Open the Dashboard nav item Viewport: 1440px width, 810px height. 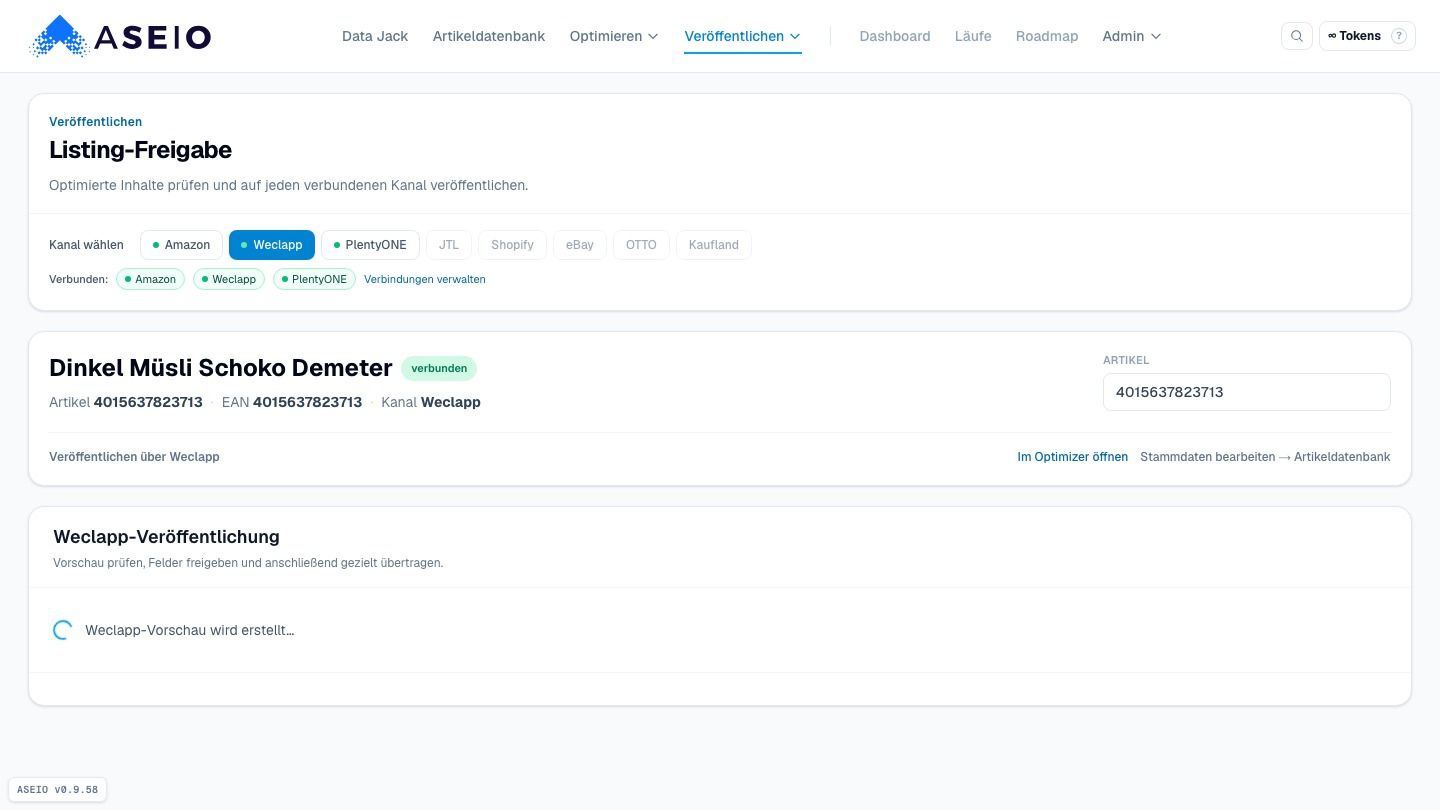895,36
